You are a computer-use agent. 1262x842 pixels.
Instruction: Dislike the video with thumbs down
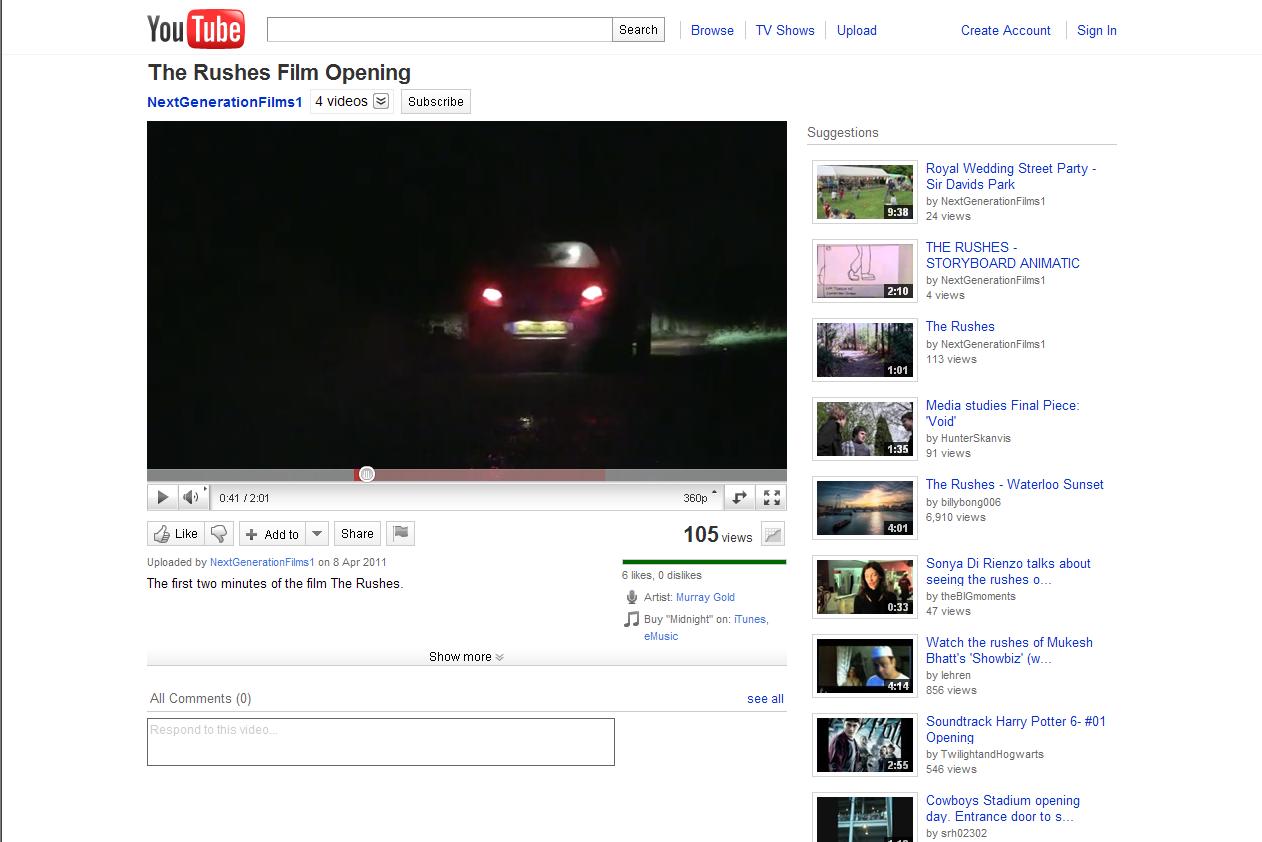tap(219, 534)
